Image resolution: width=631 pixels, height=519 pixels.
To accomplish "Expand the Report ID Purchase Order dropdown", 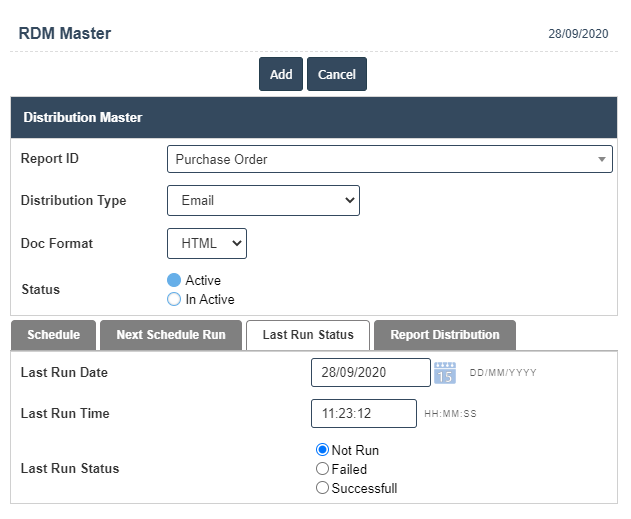I will pyautogui.click(x=389, y=159).
